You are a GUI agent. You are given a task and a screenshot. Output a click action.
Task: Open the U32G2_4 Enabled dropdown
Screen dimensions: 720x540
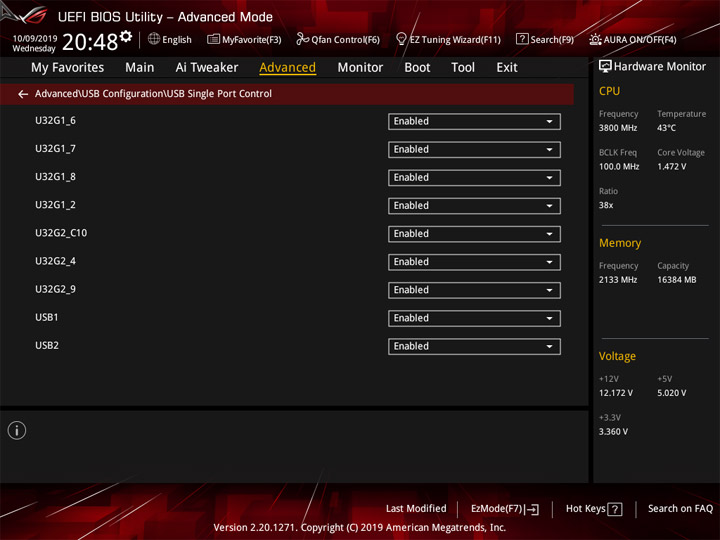pos(474,262)
